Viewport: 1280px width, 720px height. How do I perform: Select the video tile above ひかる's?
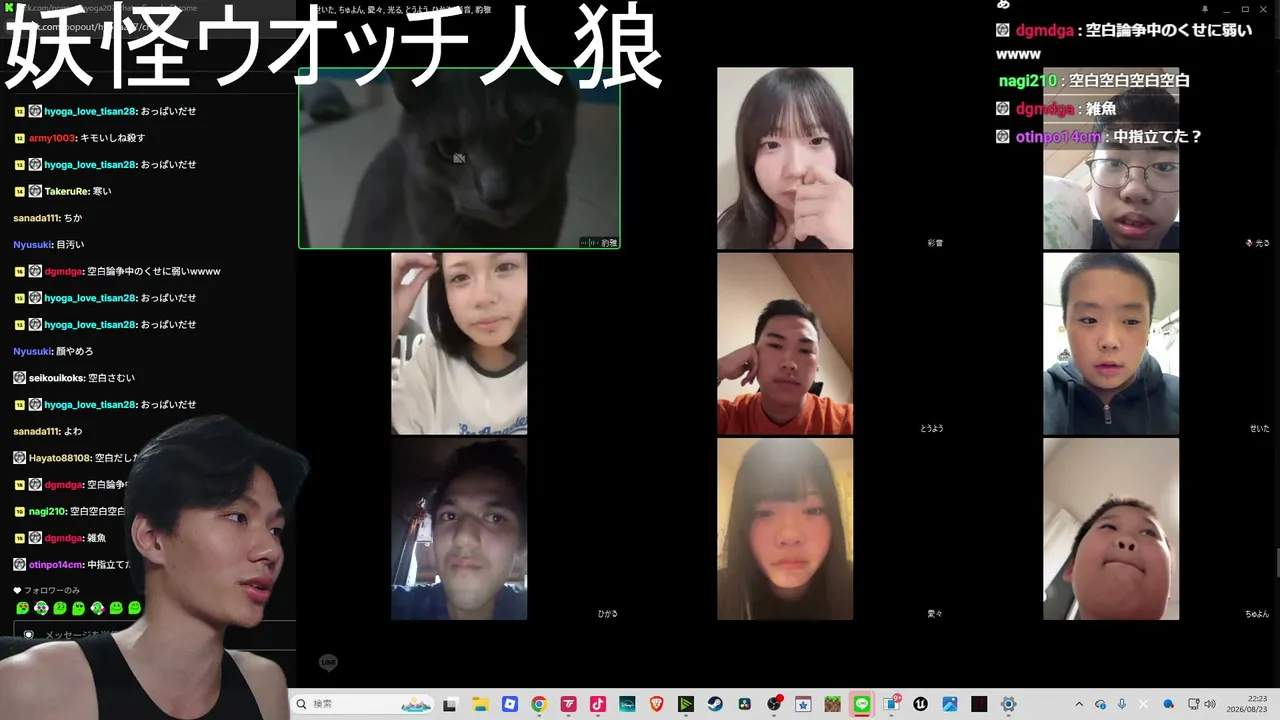click(x=459, y=343)
